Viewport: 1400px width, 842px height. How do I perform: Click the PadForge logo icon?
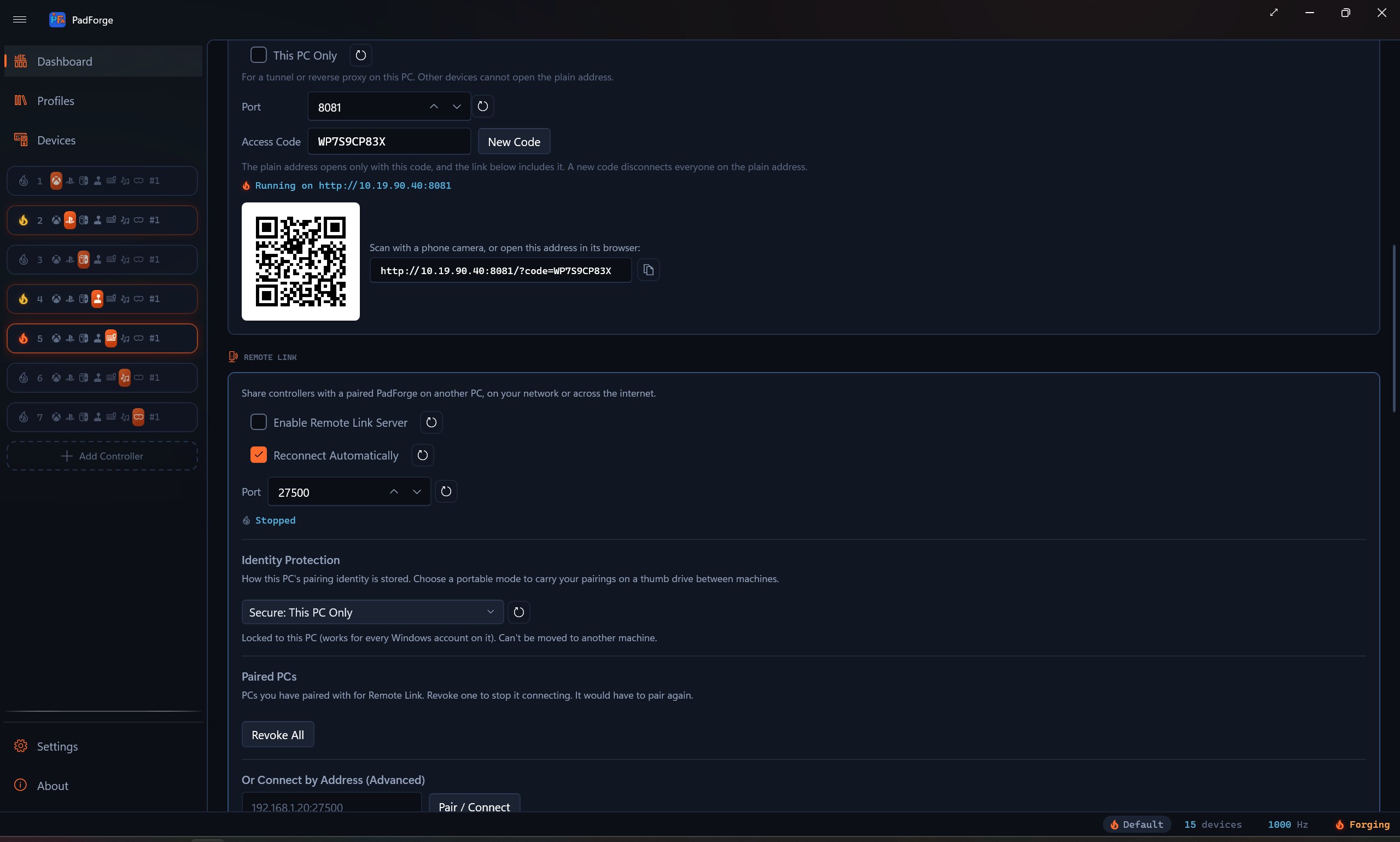(57, 19)
